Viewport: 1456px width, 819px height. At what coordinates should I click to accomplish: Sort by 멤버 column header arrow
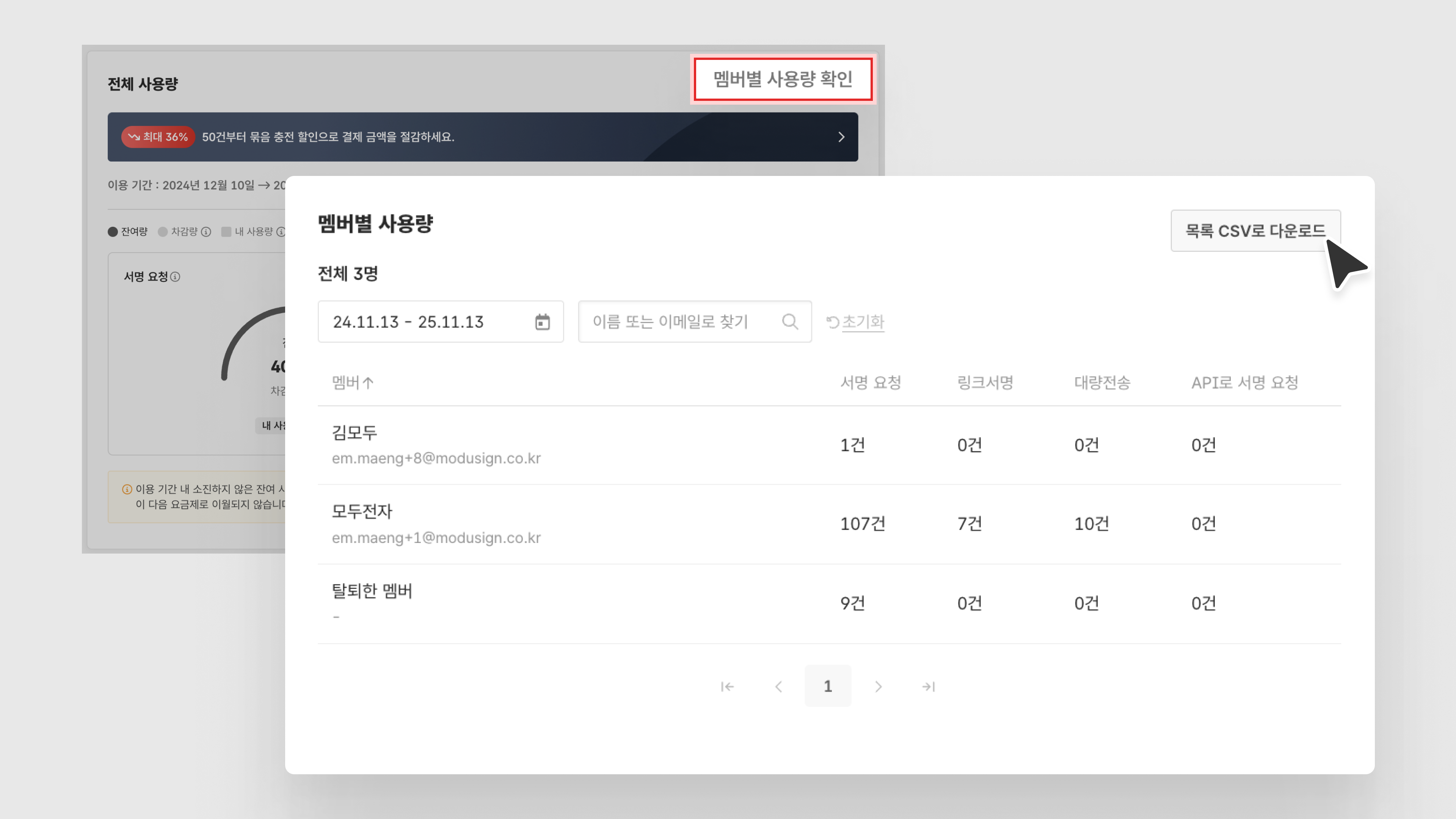tap(368, 383)
